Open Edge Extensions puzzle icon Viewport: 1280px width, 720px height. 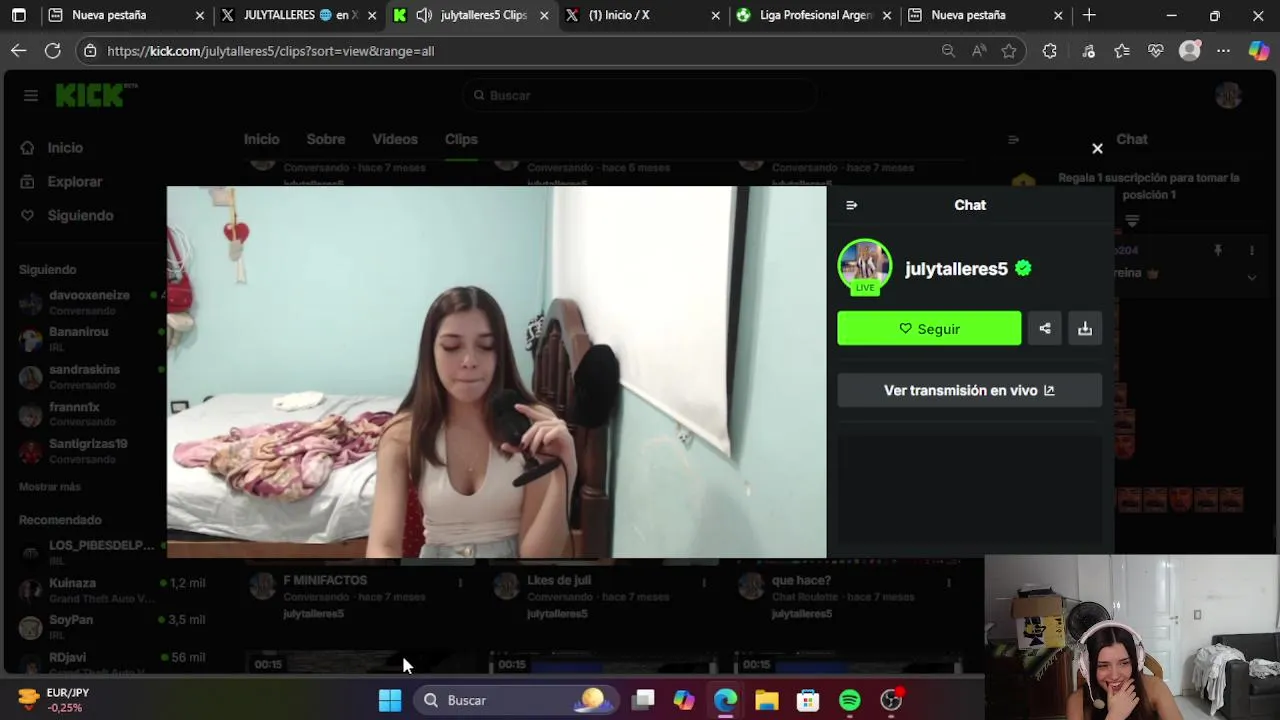pyautogui.click(x=1049, y=50)
